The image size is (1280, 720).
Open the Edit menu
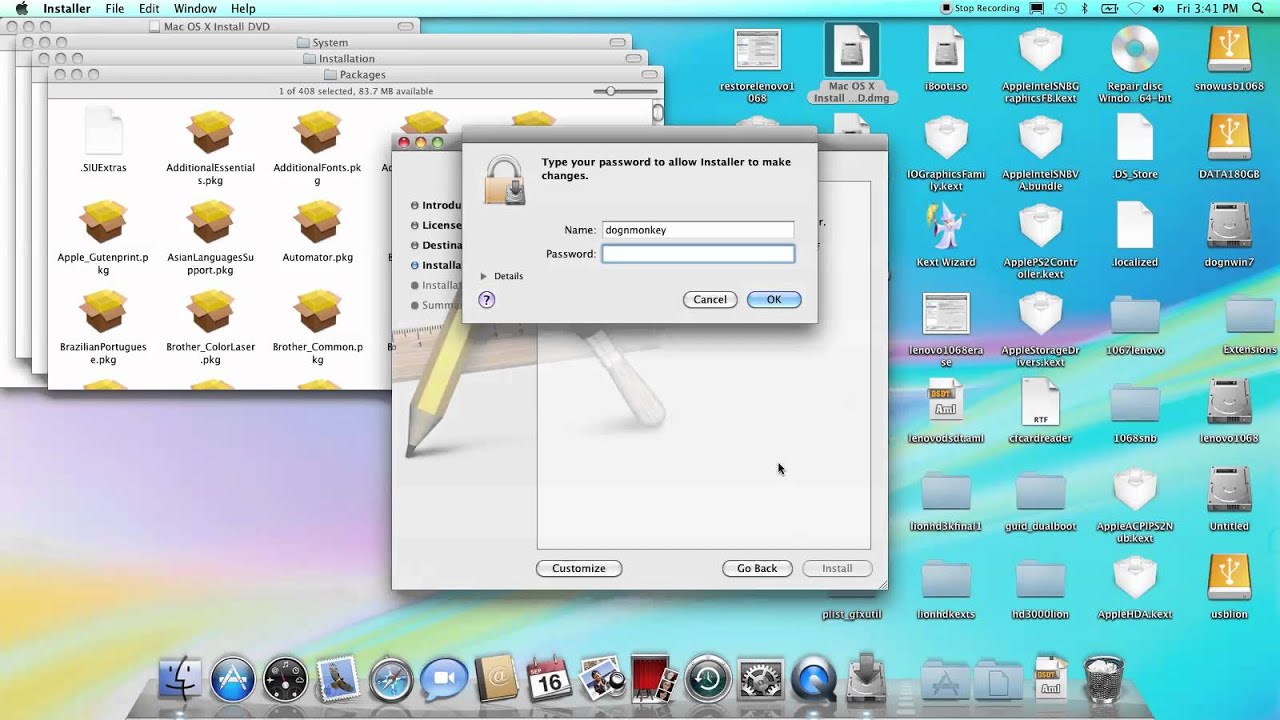[149, 8]
